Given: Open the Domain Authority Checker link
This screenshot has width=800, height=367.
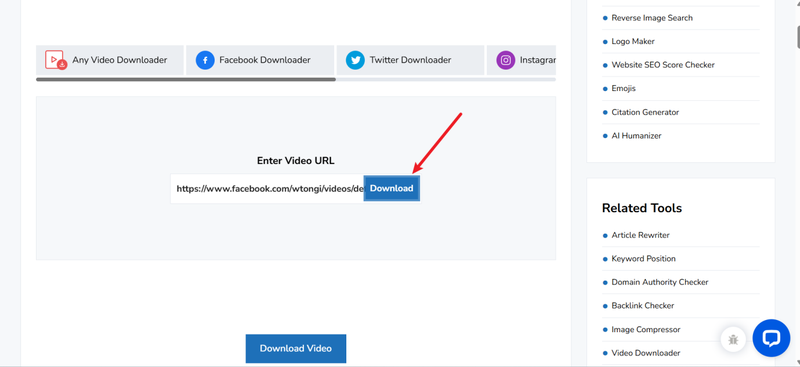Looking at the screenshot, I should 660,282.
